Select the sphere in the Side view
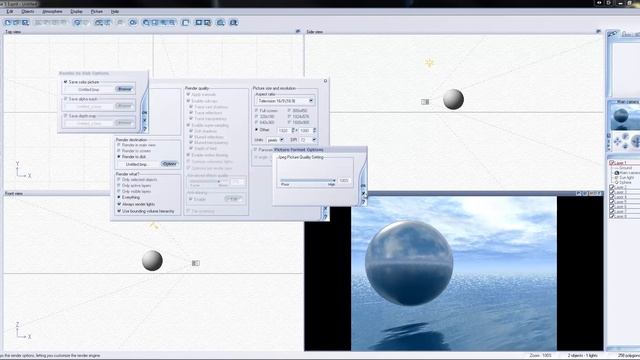The width and height of the screenshot is (640, 360). pyautogui.click(x=453, y=99)
